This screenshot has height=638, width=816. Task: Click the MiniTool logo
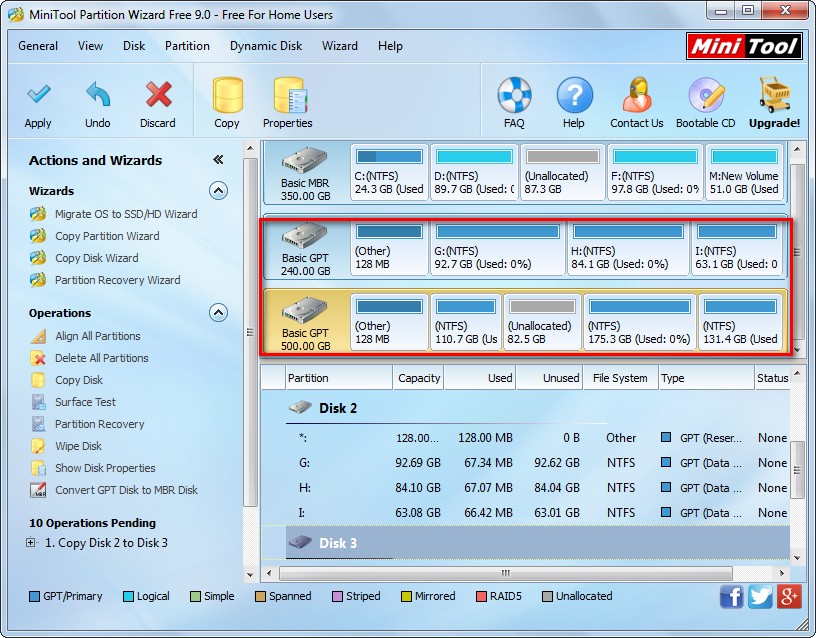(x=744, y=46)
